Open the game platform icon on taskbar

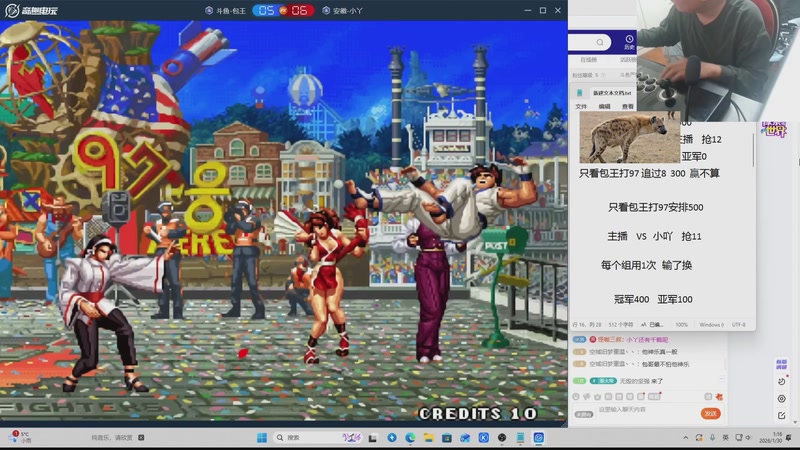[x=539, y=438]
